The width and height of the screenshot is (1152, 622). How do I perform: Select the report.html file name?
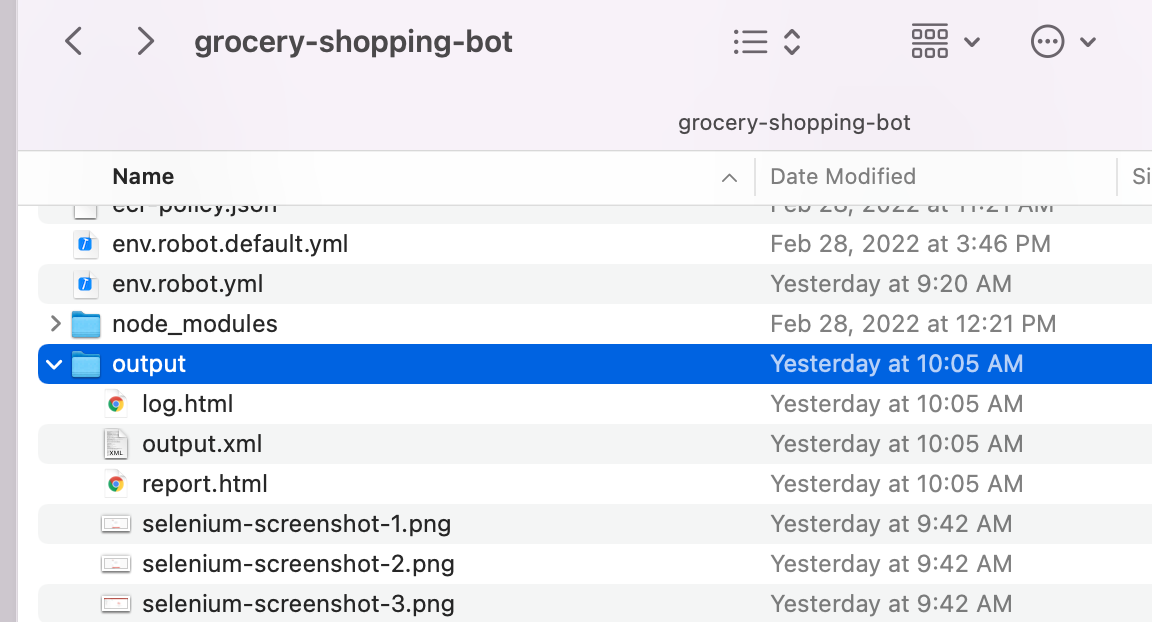[x=205, y=484]
